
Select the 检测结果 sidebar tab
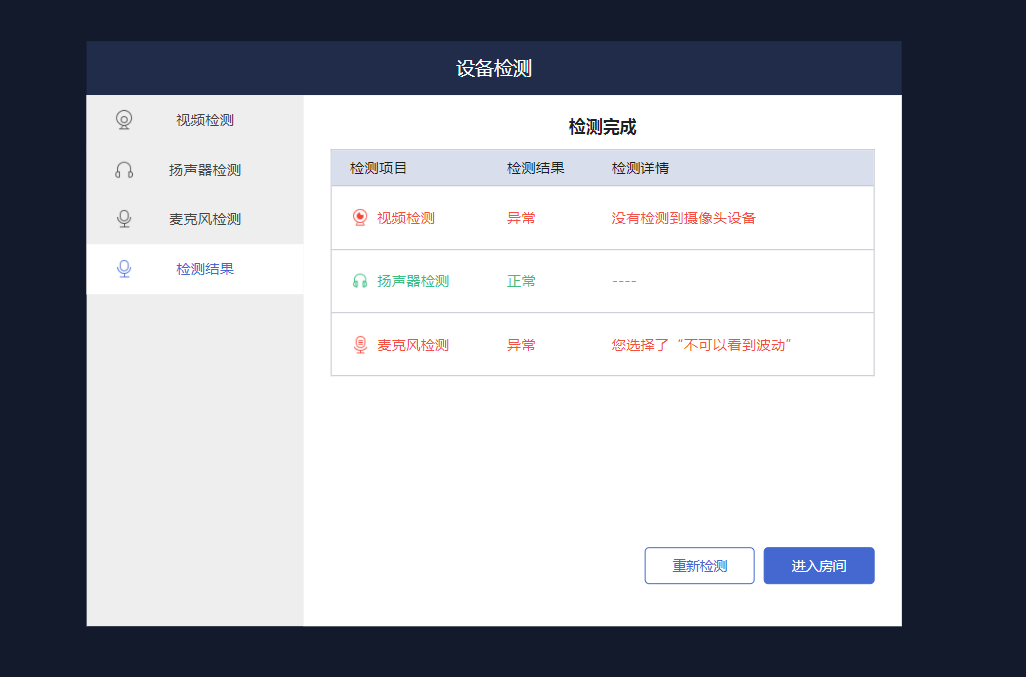point(204,269)
